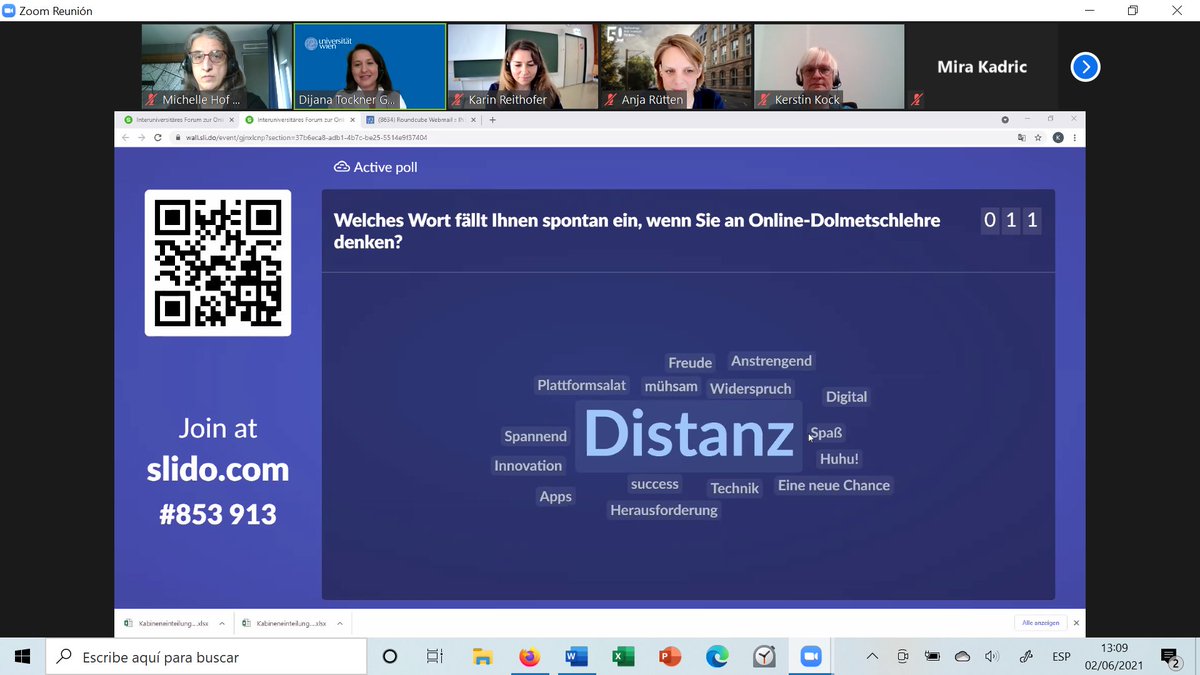Open Microsoft Edge from the taskbar
Image resolution: width=1200 pixels, height=675 pixels.
(717, 657)
